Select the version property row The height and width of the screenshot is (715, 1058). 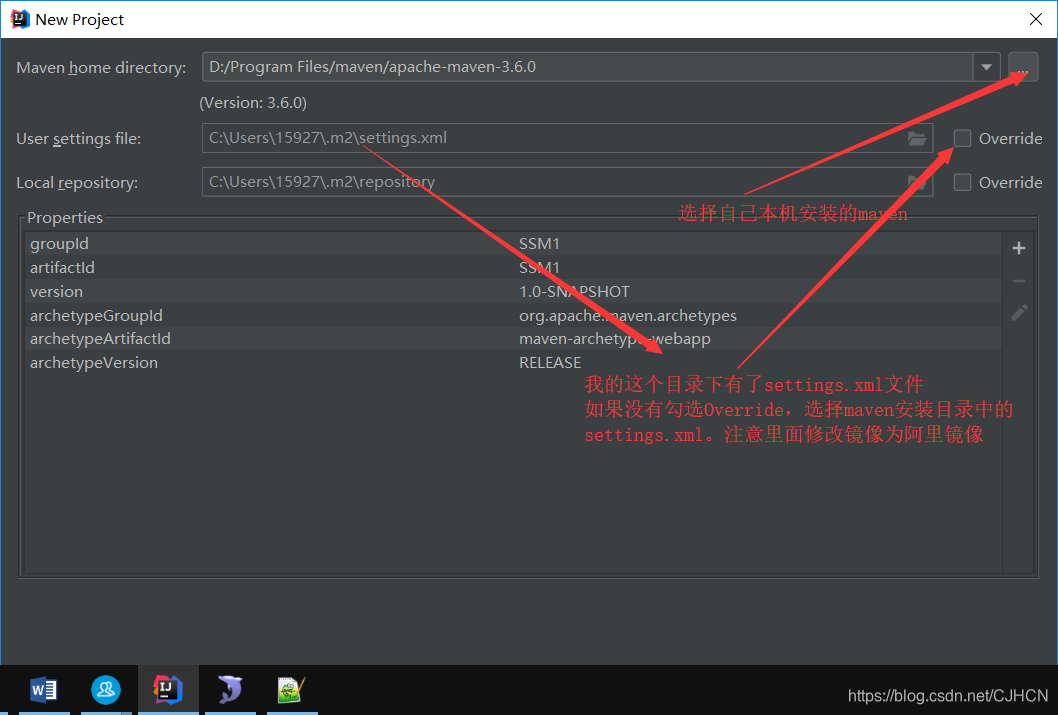click(513, 291)
